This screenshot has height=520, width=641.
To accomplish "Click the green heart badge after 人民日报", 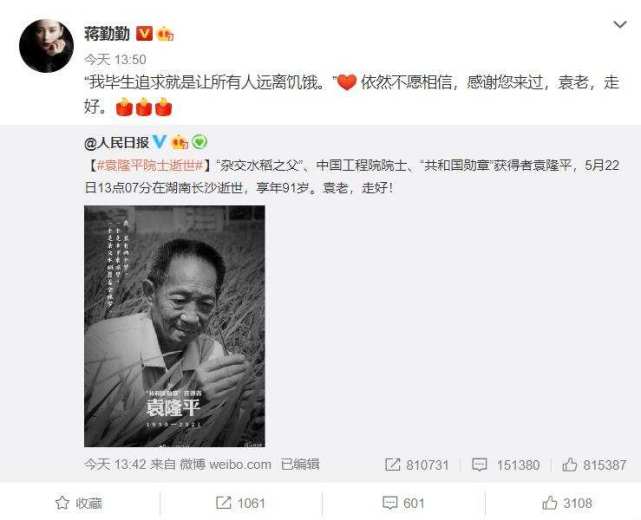I will coord(199,142).
